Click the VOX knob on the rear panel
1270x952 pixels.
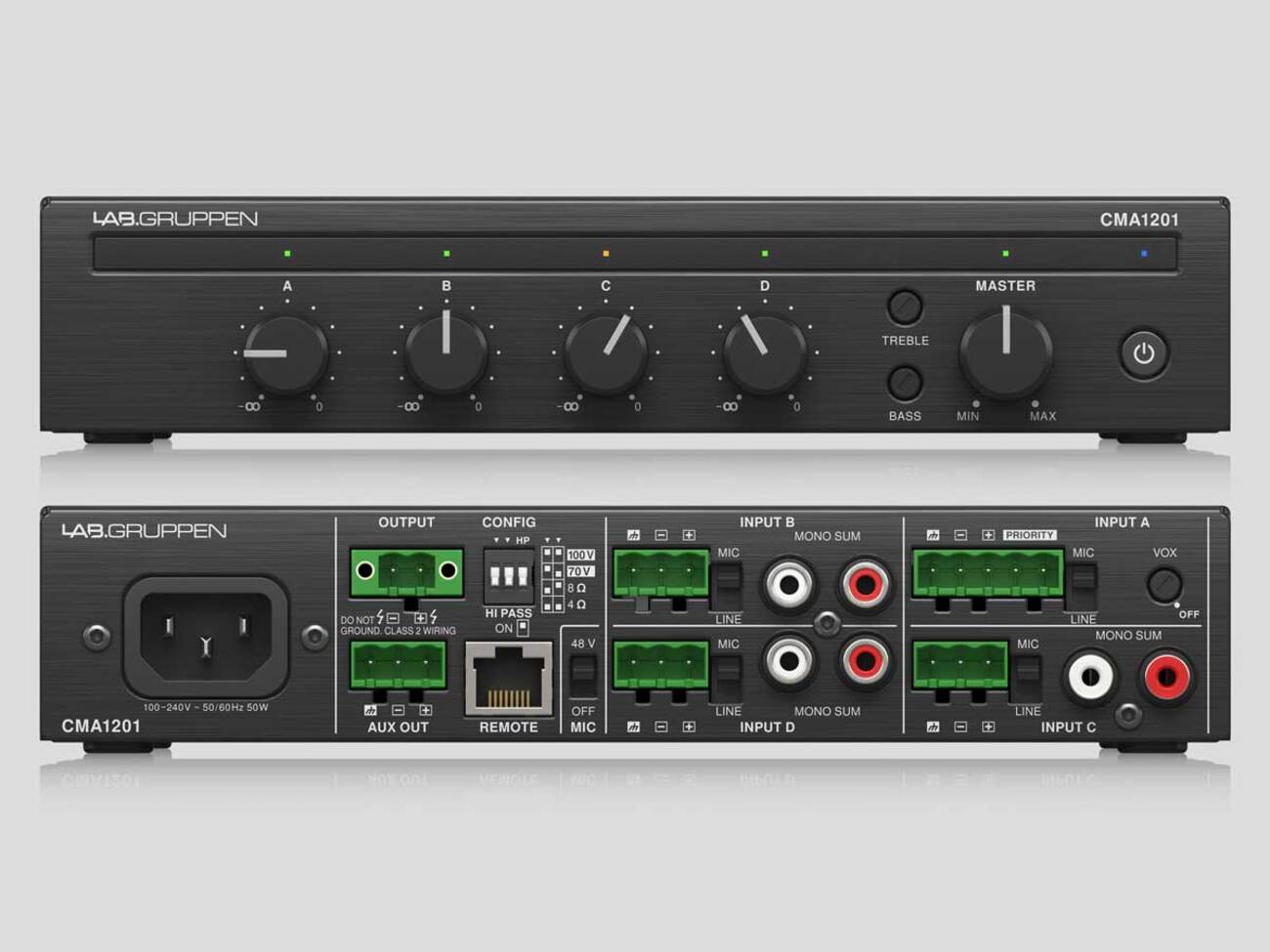click(x=1164, y=585)
